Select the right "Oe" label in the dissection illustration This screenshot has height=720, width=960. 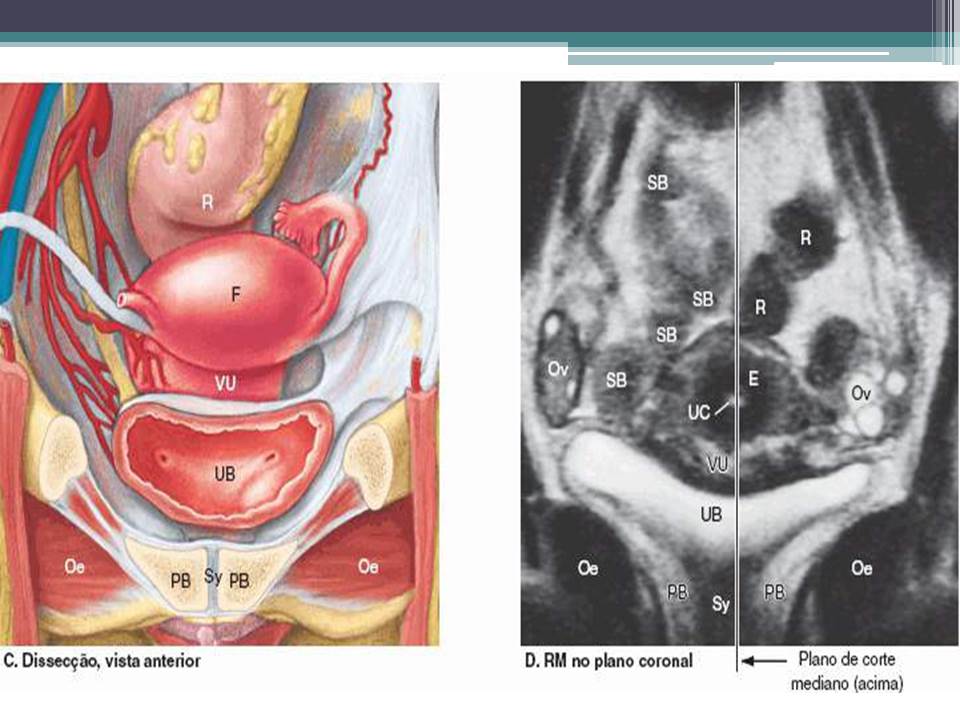pos(368,567)
